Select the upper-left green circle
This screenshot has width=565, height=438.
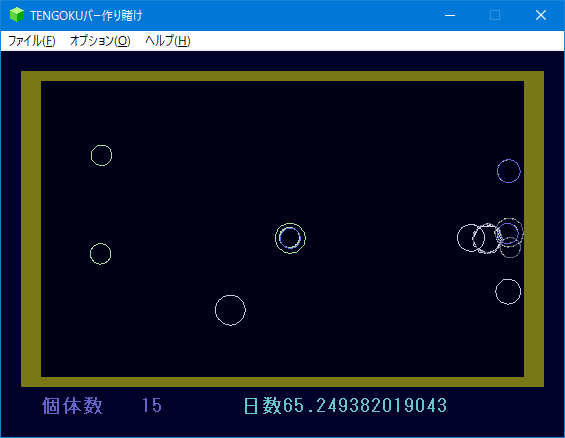tap(101, 155)
